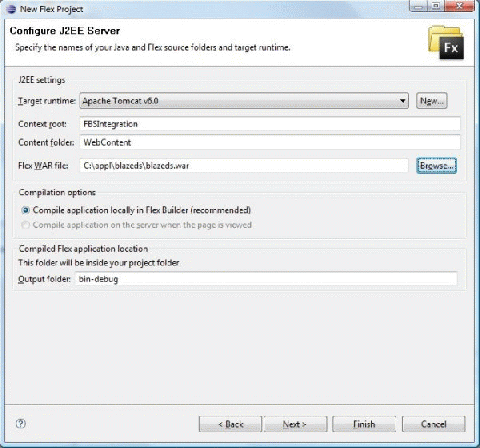Click the Eclipse icon in title bar

tap(11, 9)
